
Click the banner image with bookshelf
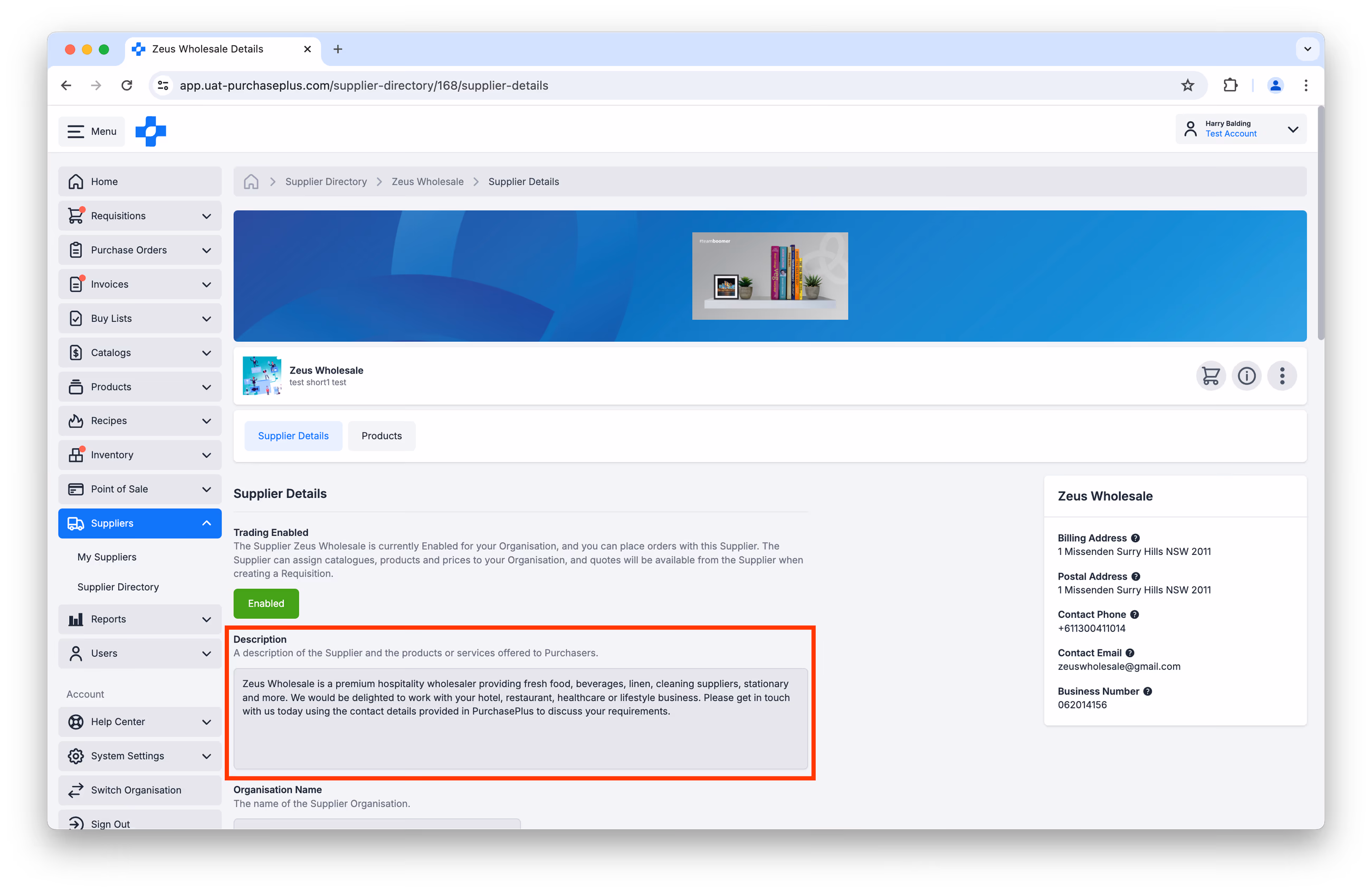pyautogui.click(x=769, y=276)
